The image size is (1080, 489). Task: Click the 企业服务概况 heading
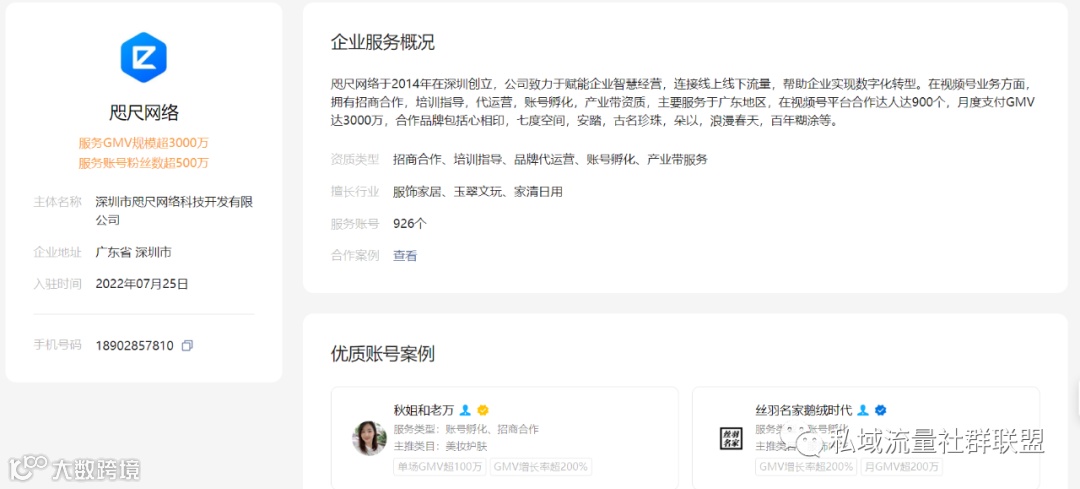point(383,43)
